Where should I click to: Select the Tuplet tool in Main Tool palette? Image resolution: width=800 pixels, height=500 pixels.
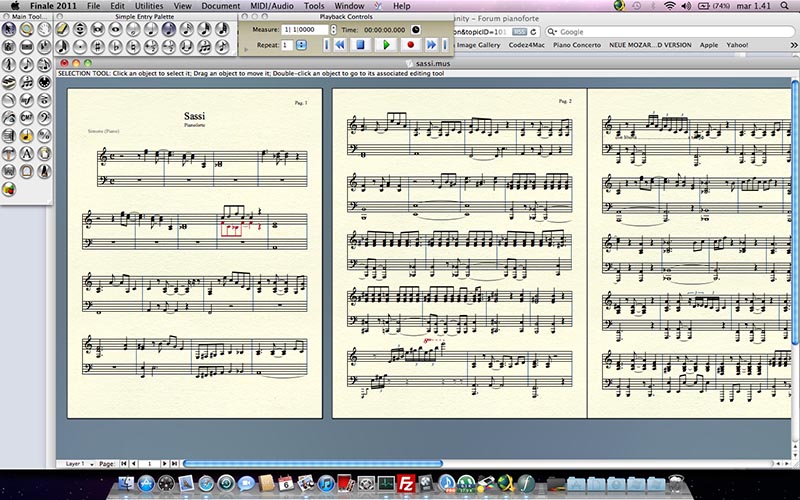[27, 82]
